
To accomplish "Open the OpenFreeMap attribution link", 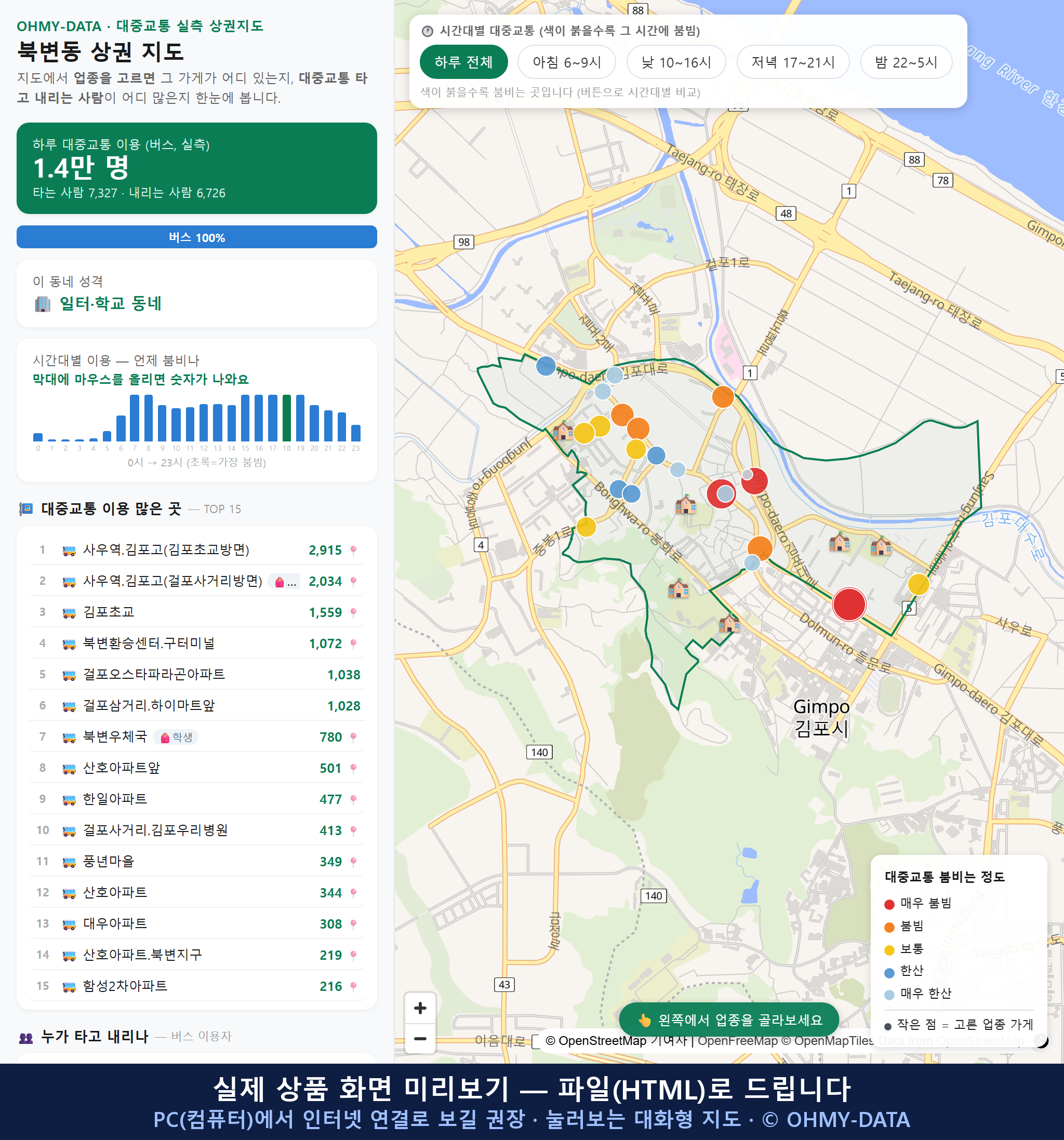I will 737,1041.
